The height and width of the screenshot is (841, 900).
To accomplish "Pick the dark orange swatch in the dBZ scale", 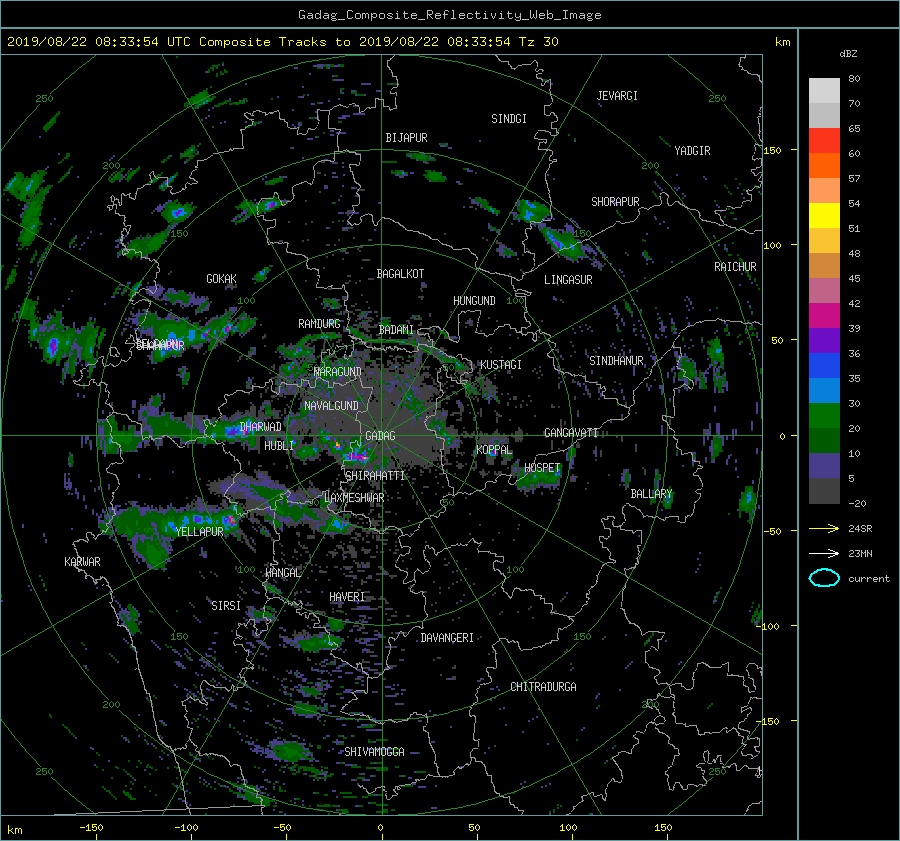I will 824,165.
